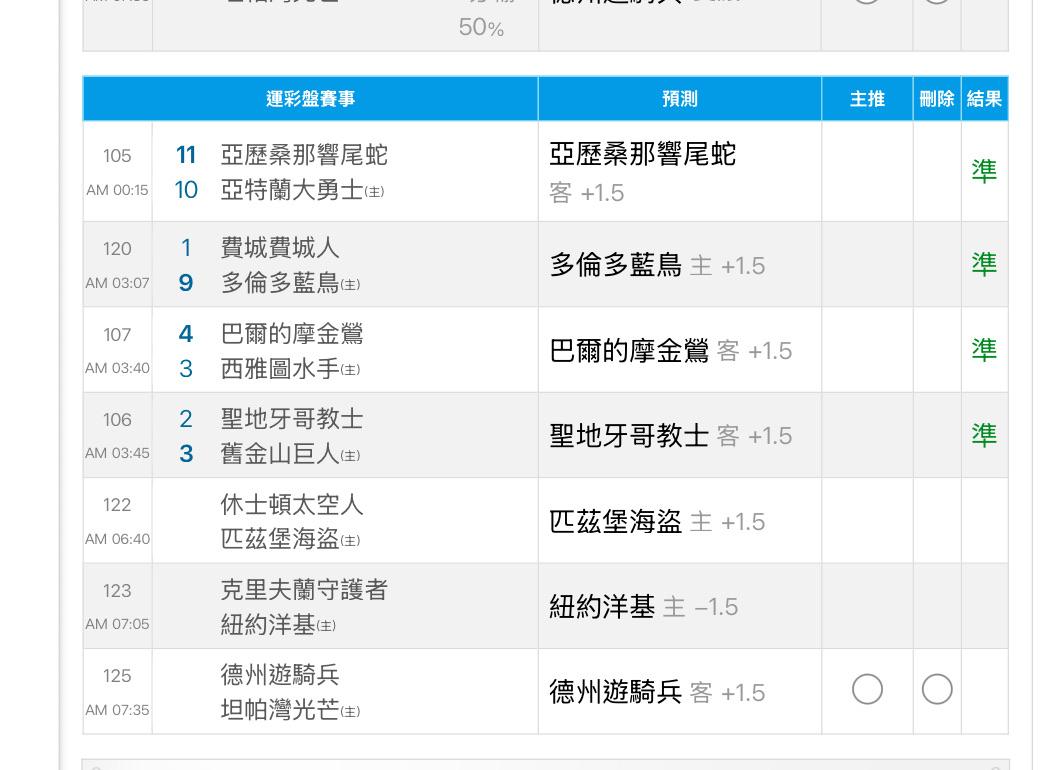This screenshot has height=770, width=1045.
Task: Click the AM 03:07 game time
Action: coord(117,283)
